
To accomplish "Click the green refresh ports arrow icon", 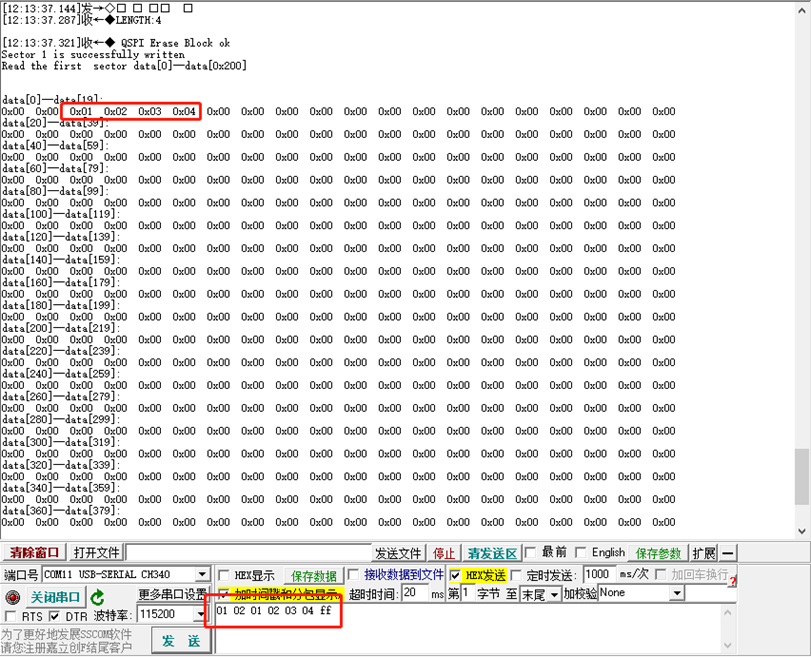I will point(97,598).
